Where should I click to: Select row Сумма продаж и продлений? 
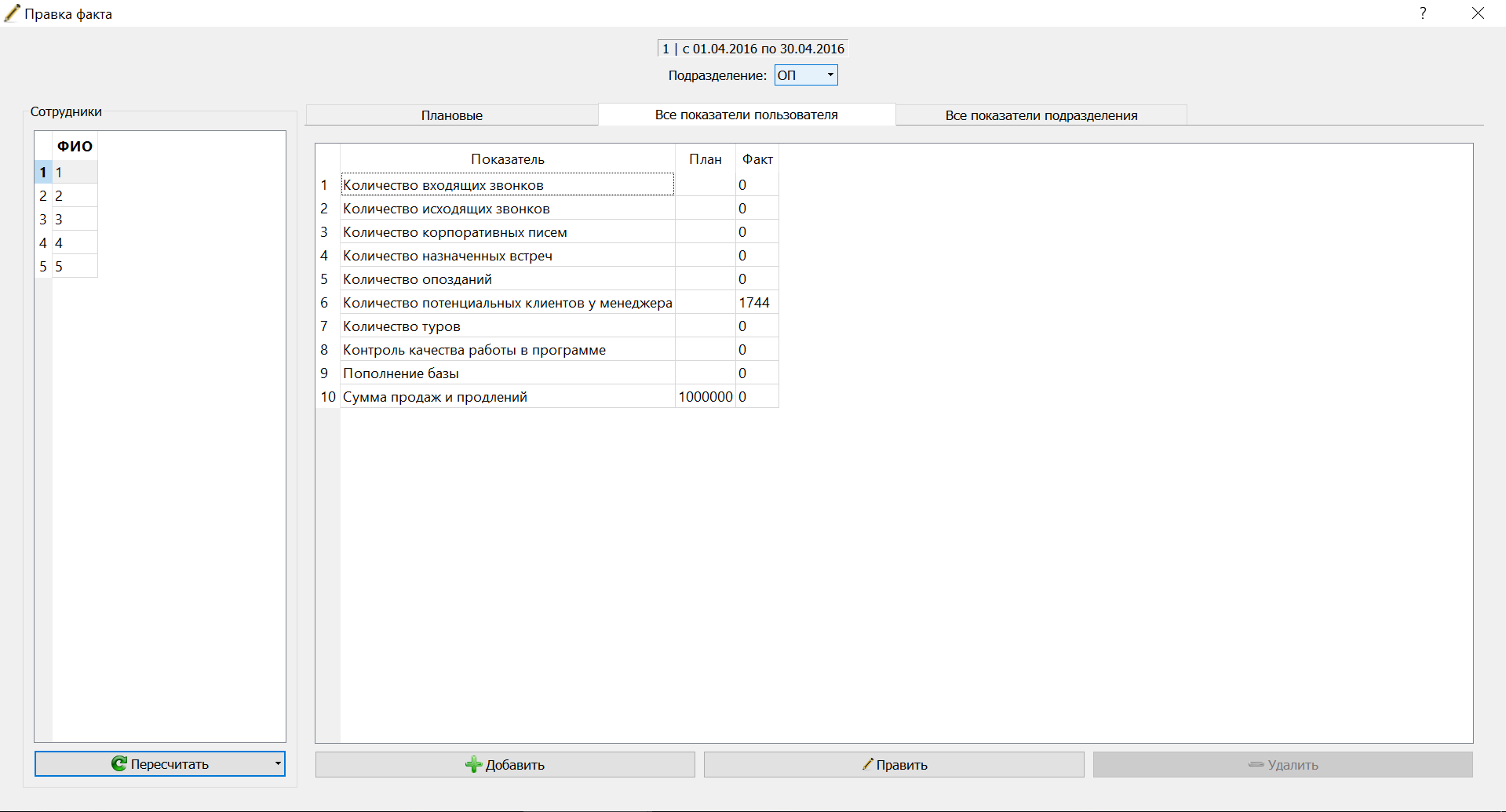pos(508,397)
